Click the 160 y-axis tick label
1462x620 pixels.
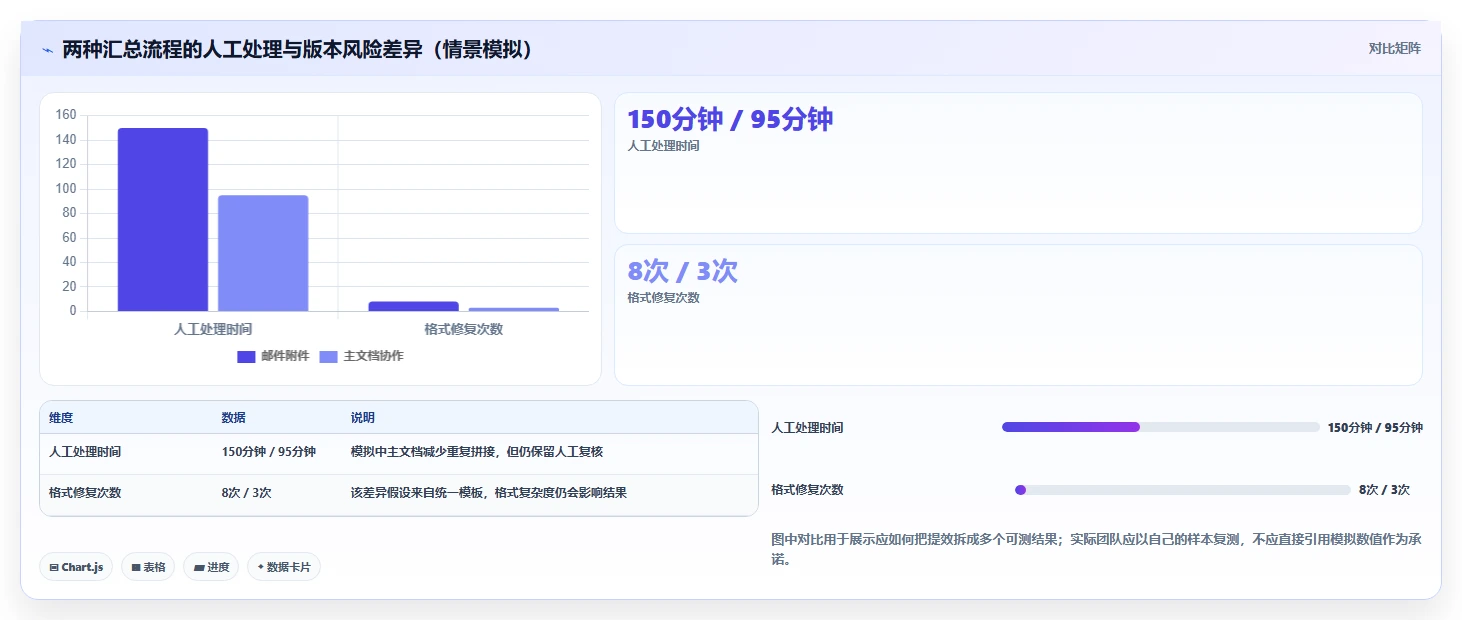66,115
